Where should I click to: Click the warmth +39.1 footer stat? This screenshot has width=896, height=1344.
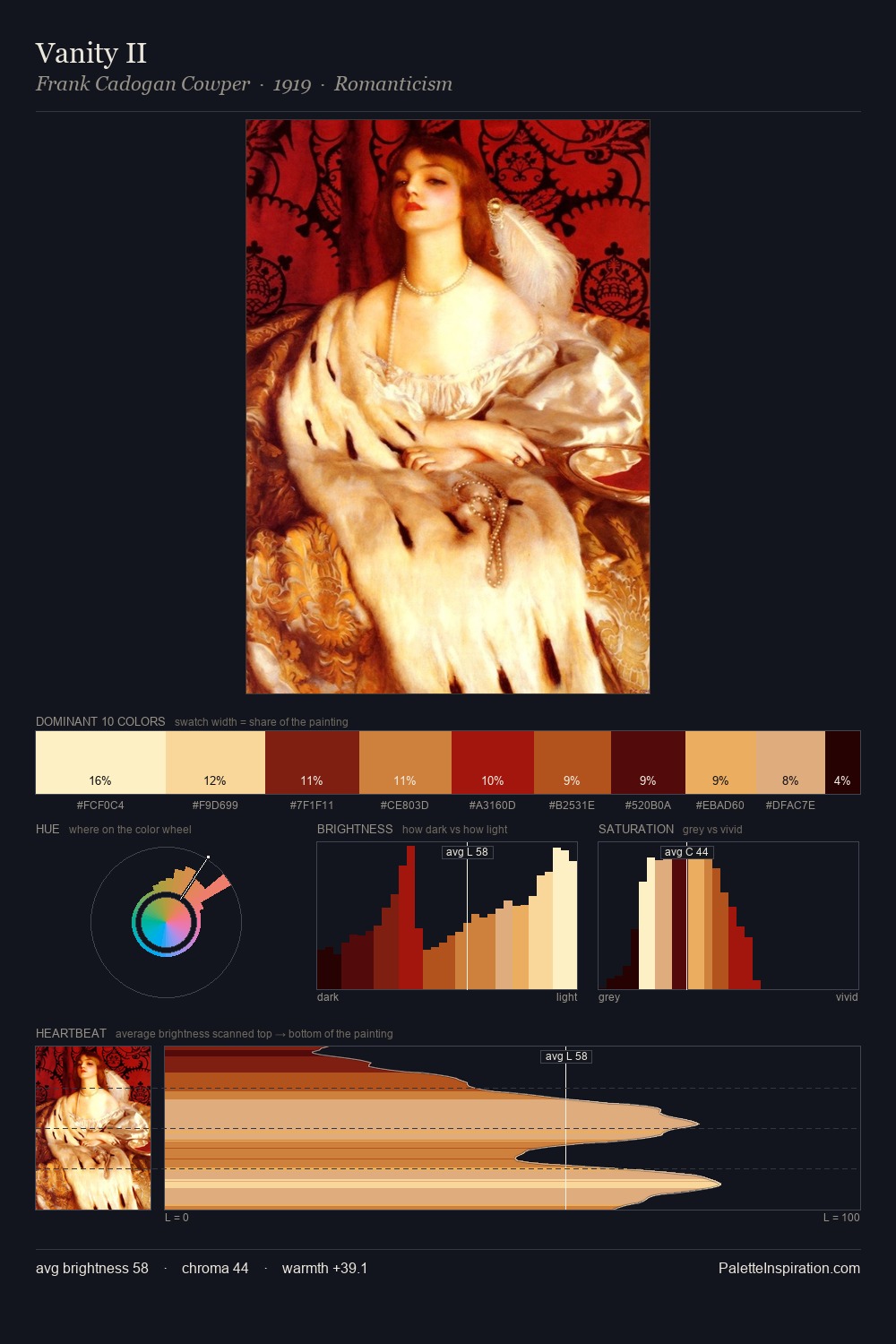tap(324, 1268)
